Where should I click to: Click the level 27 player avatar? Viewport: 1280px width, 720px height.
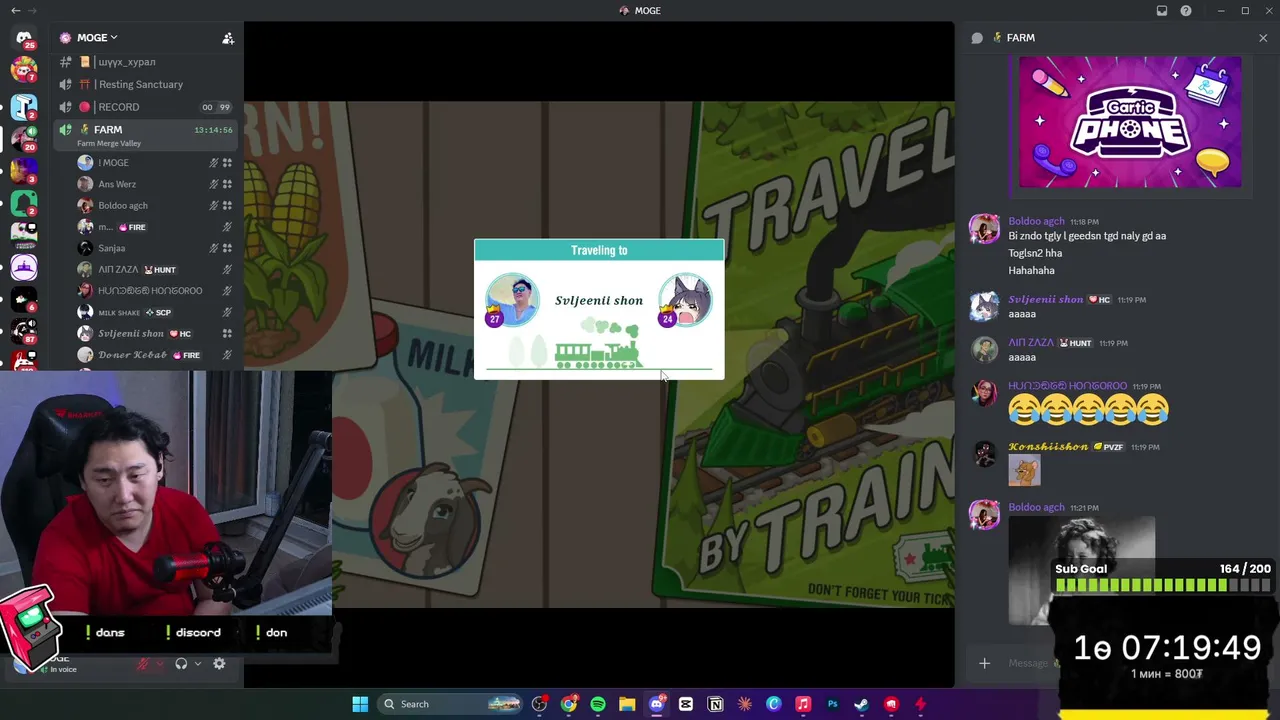tap(512, 299)
